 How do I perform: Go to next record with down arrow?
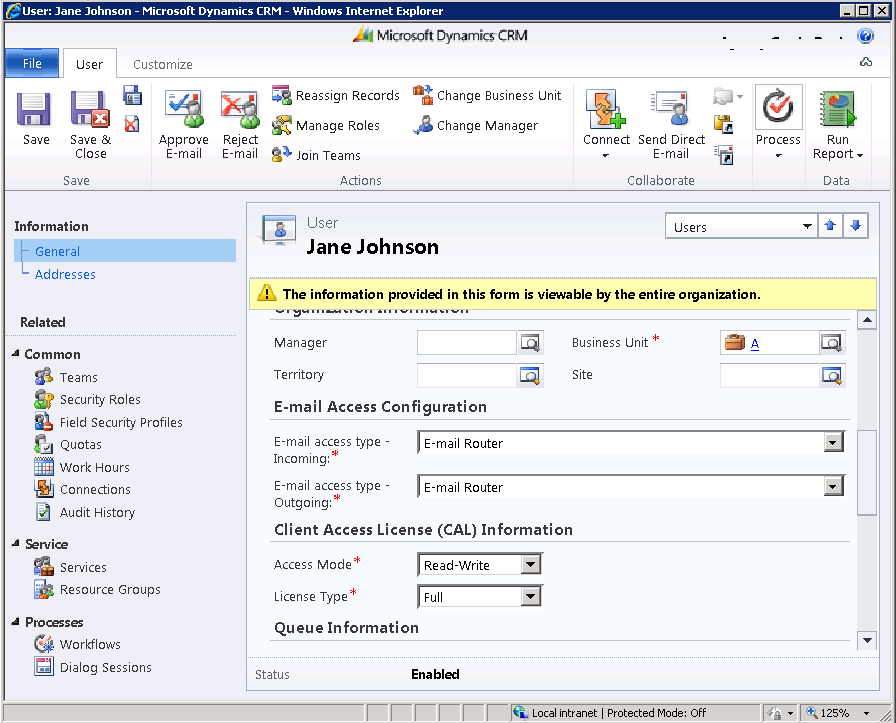[855, 226]
